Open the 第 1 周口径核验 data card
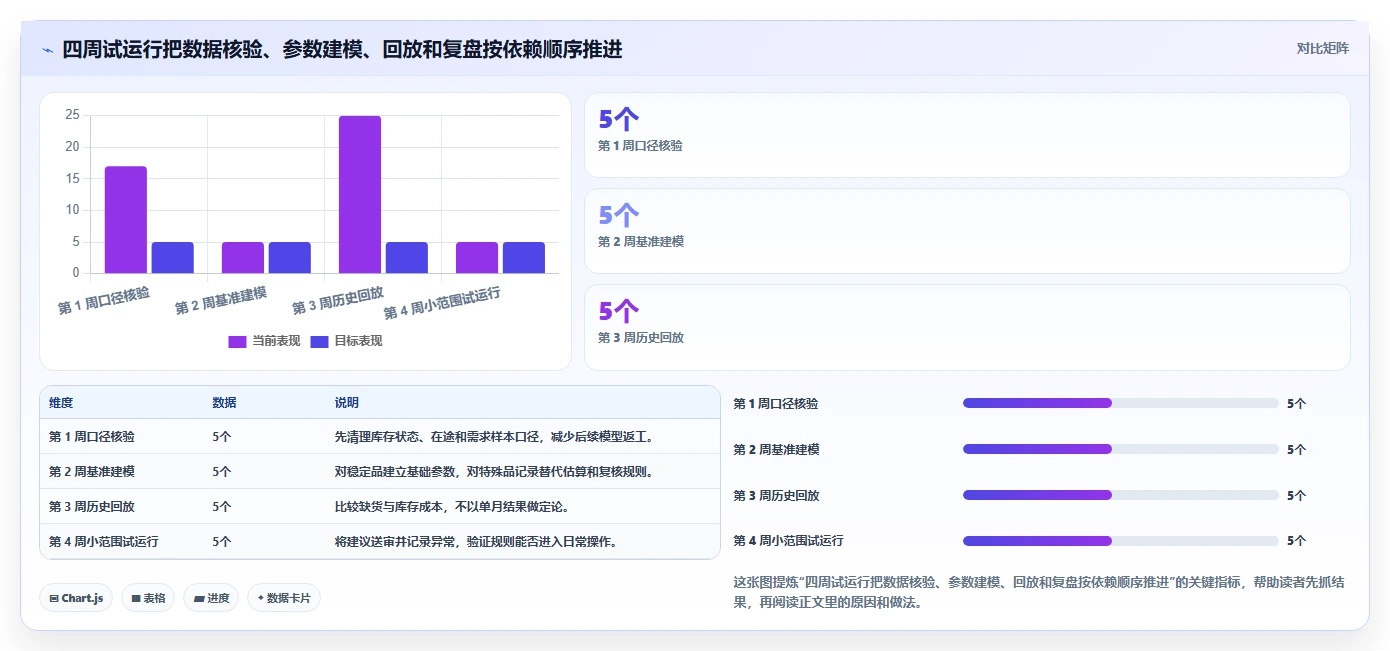The width and height of the screenshot is (1390, 651). click(967, 135)
